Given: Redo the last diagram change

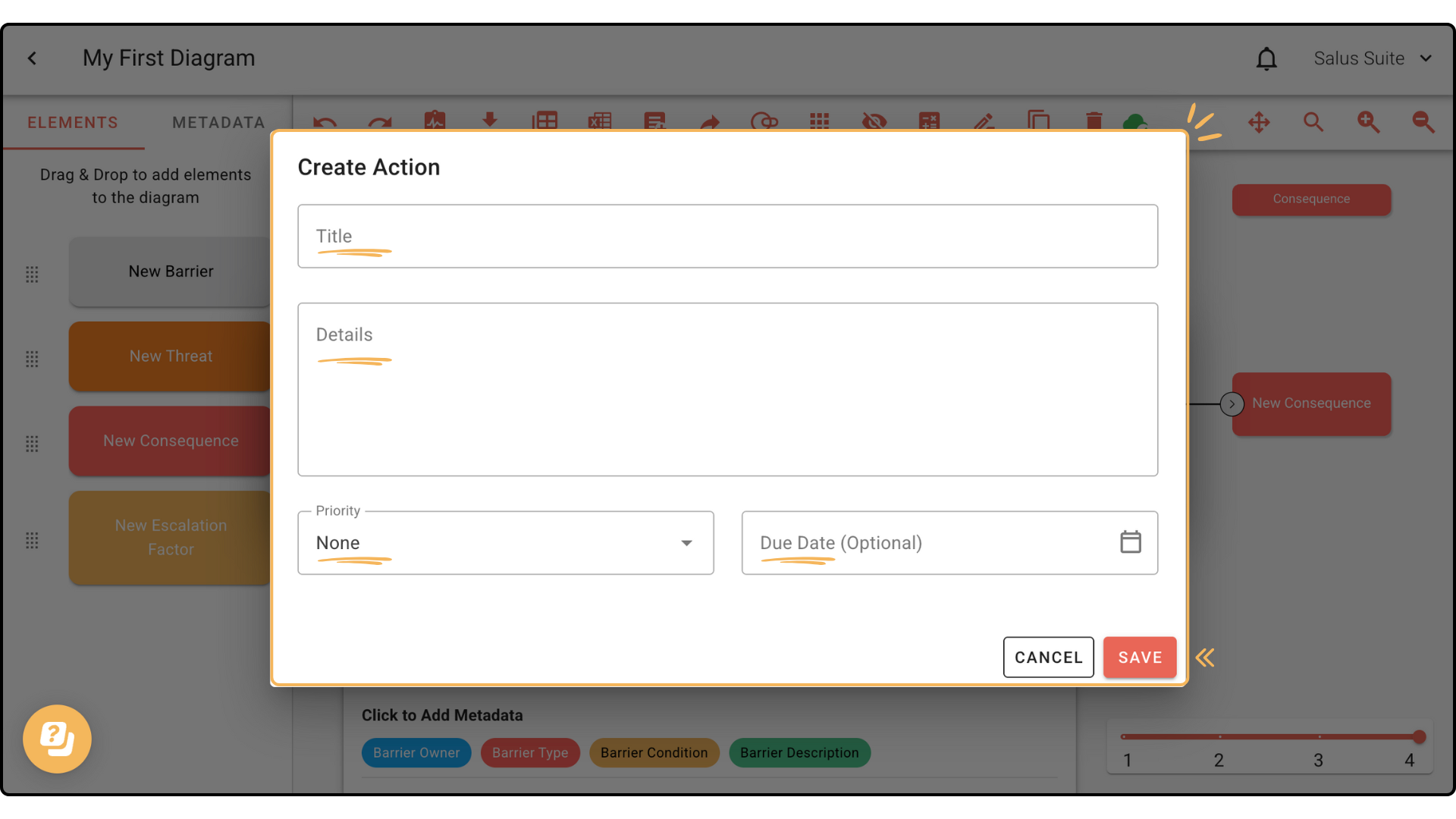Looking at the screenshot, I should point(380,122).
